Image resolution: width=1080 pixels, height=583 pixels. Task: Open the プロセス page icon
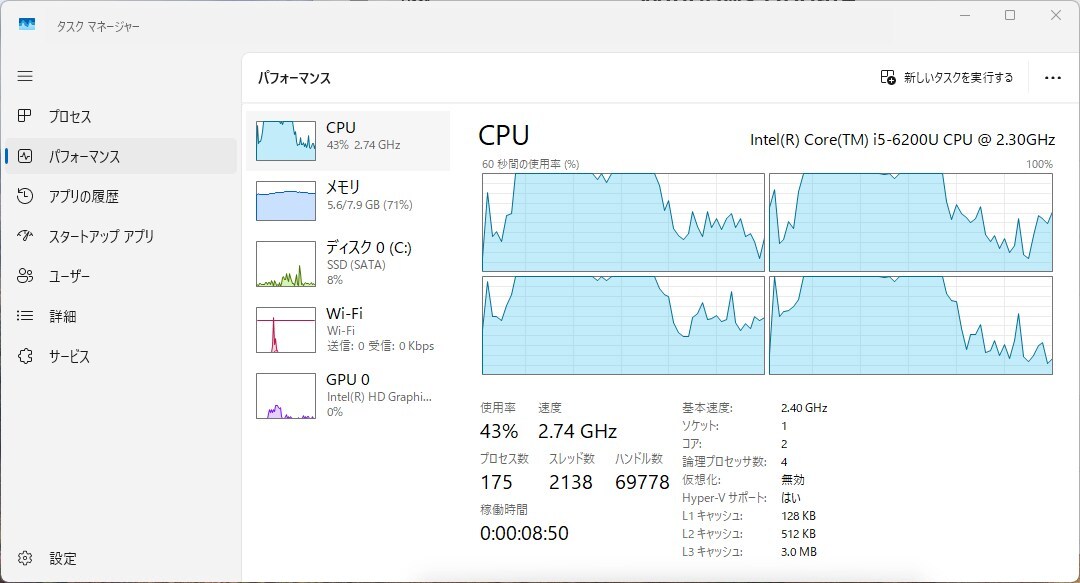(25, 116)
